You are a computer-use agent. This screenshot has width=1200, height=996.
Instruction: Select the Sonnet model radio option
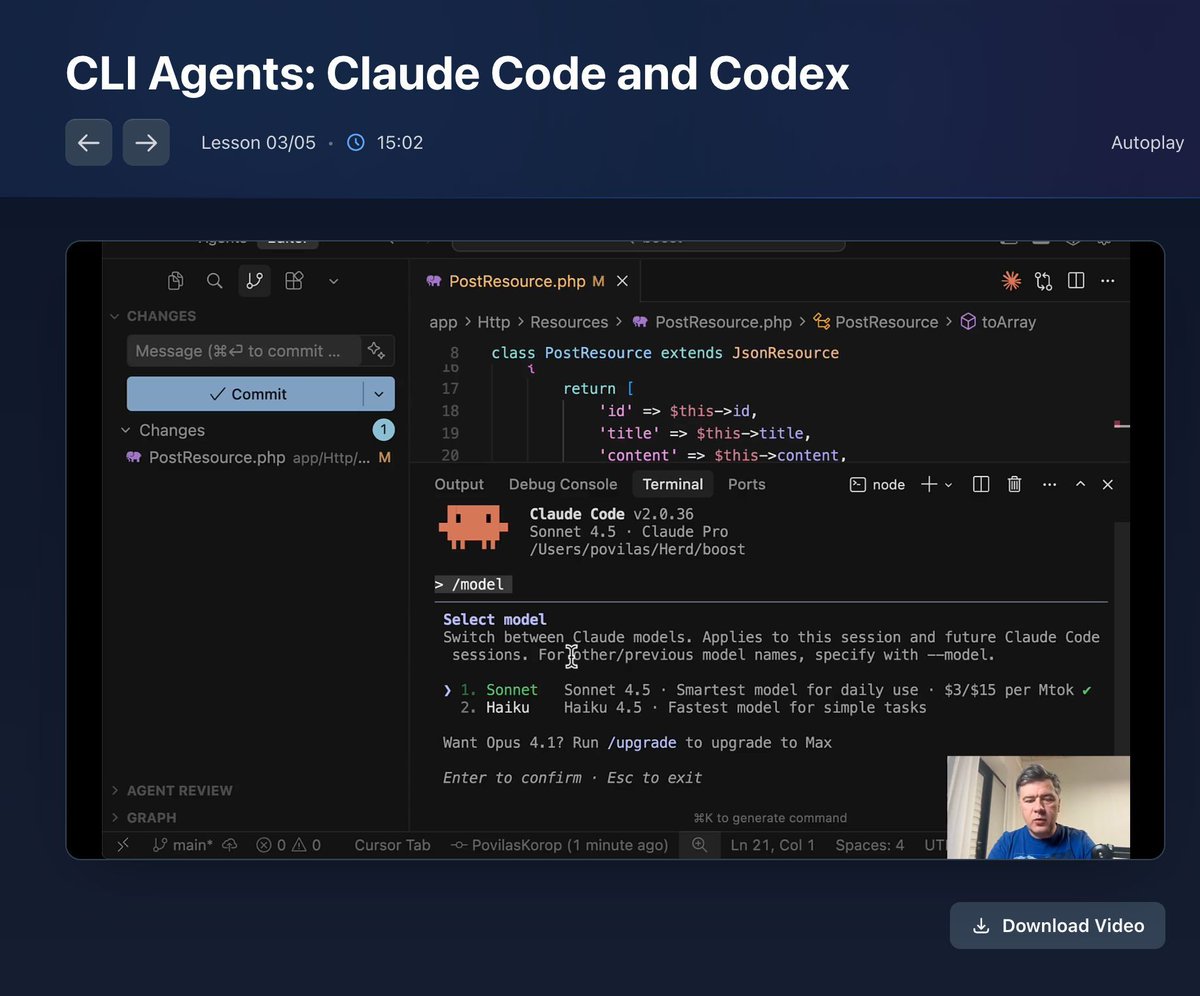tap(511, 689)
